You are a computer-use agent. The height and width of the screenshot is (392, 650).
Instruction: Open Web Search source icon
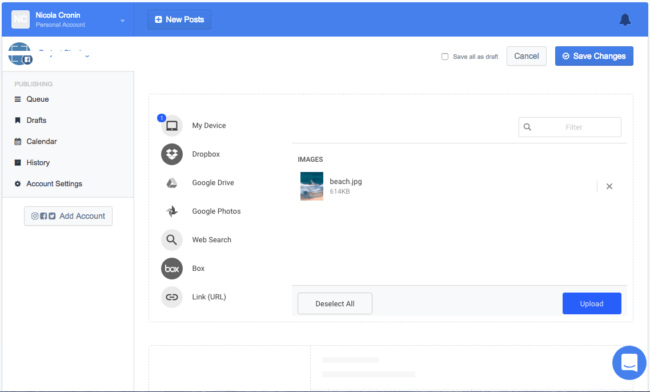pos(172,240)
